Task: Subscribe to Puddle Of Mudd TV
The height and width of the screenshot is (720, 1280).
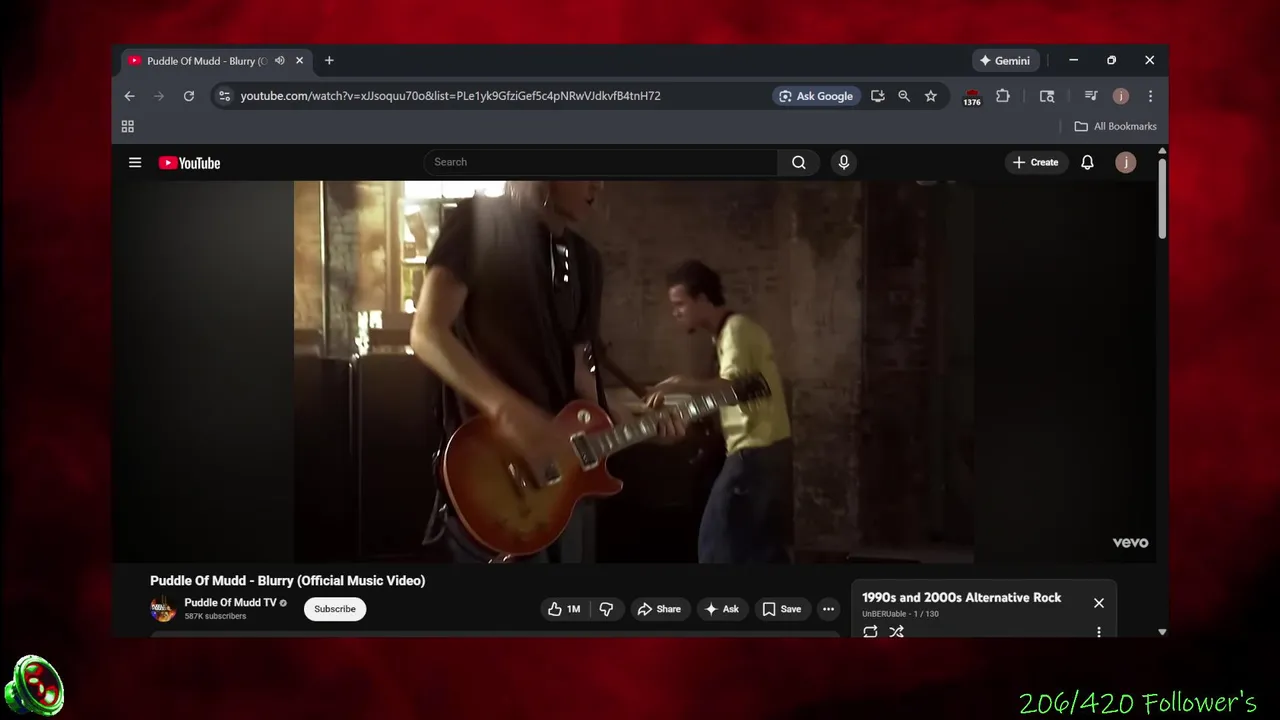Action: point(335,609)
